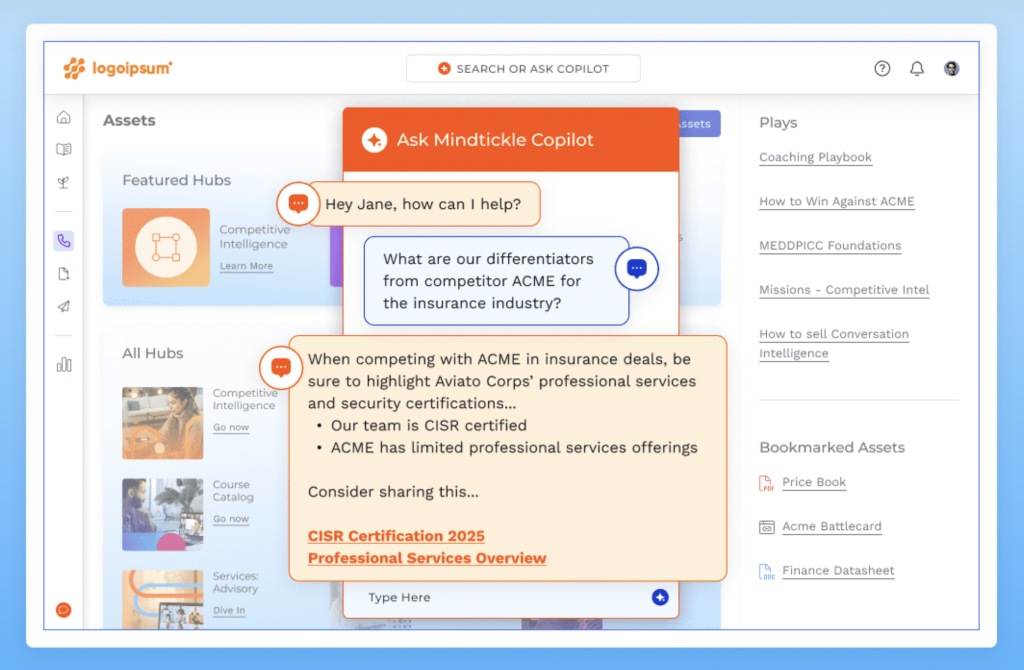The height and width of the screenshot is (670, 1024).
Task: Click the blue send button in chat input
Action: point(660,597)
